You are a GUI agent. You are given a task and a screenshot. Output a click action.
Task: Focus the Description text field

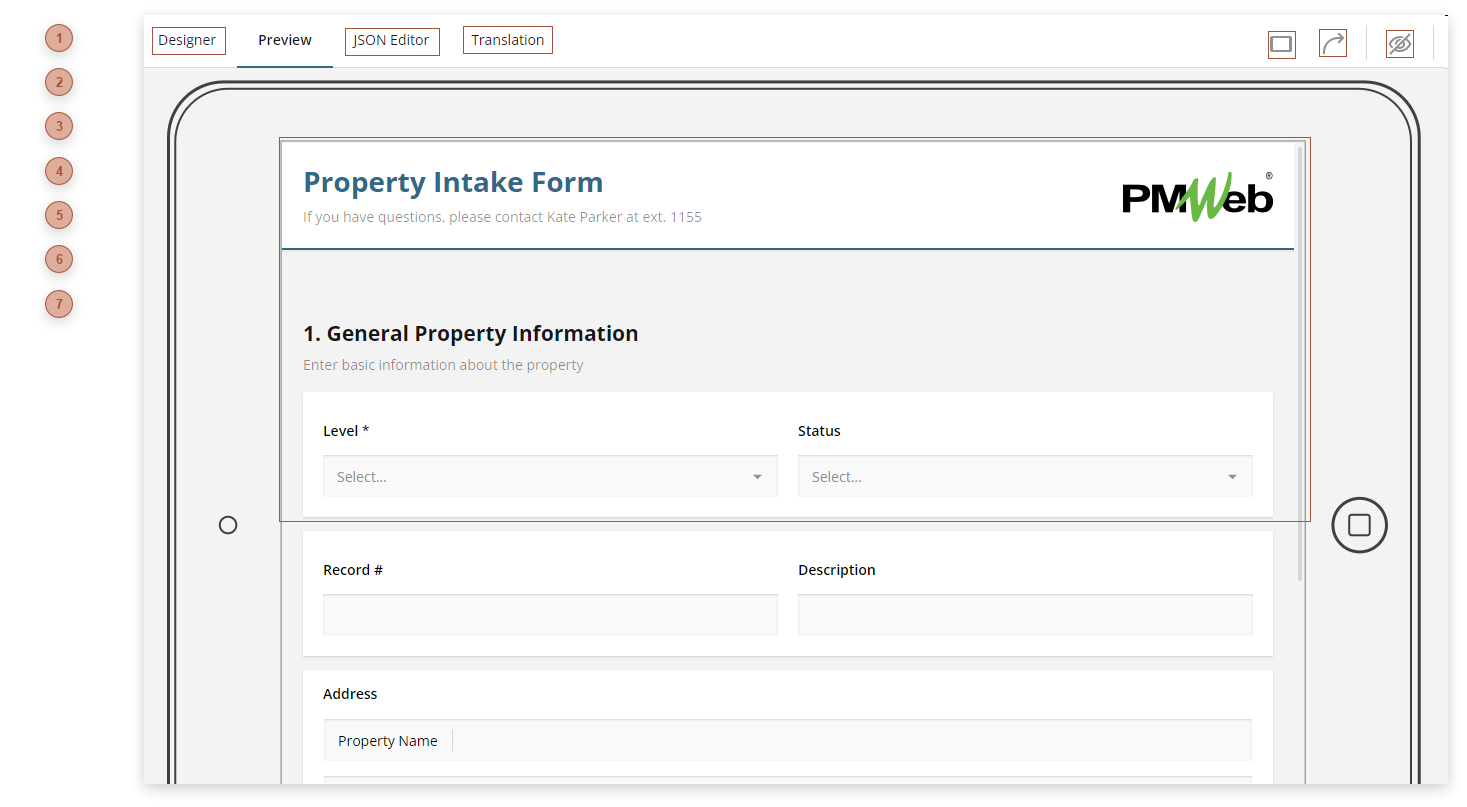click(1024, 615)
